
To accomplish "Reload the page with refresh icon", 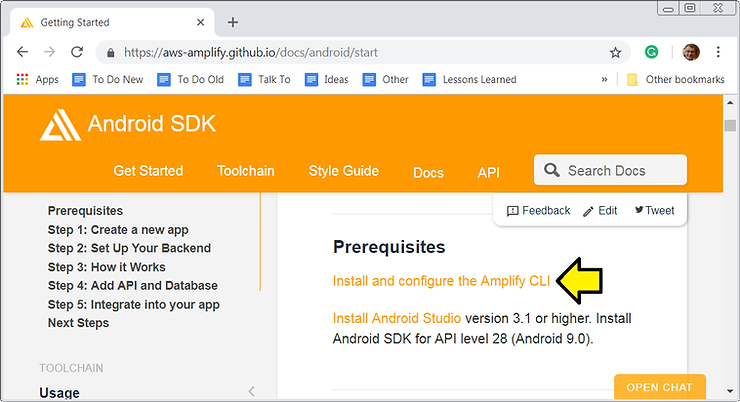I will [x=77, y=52].
